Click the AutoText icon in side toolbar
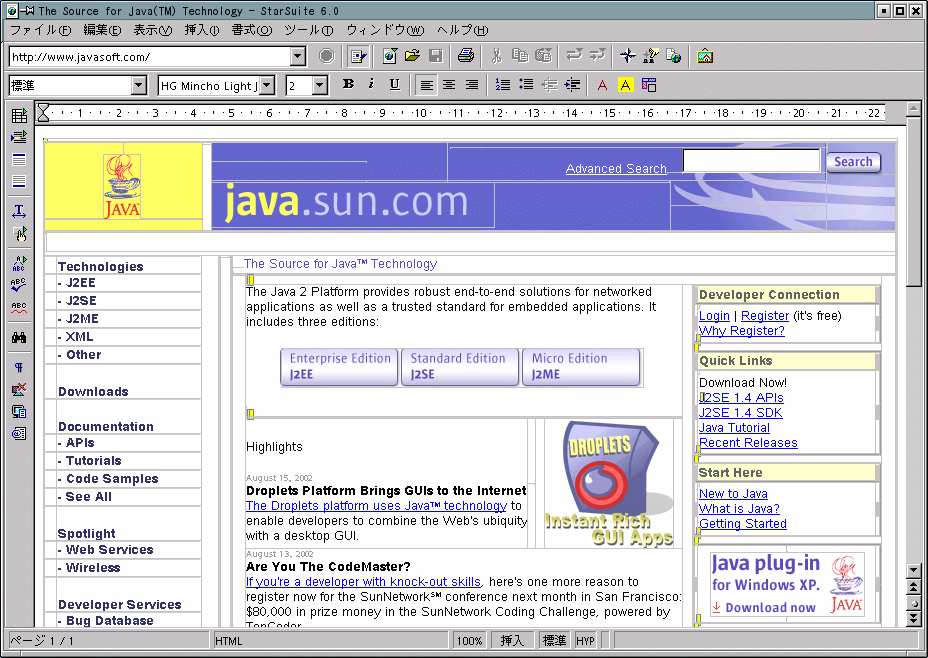The width and height of the screenshot is (928, 658). coord(19,264)
